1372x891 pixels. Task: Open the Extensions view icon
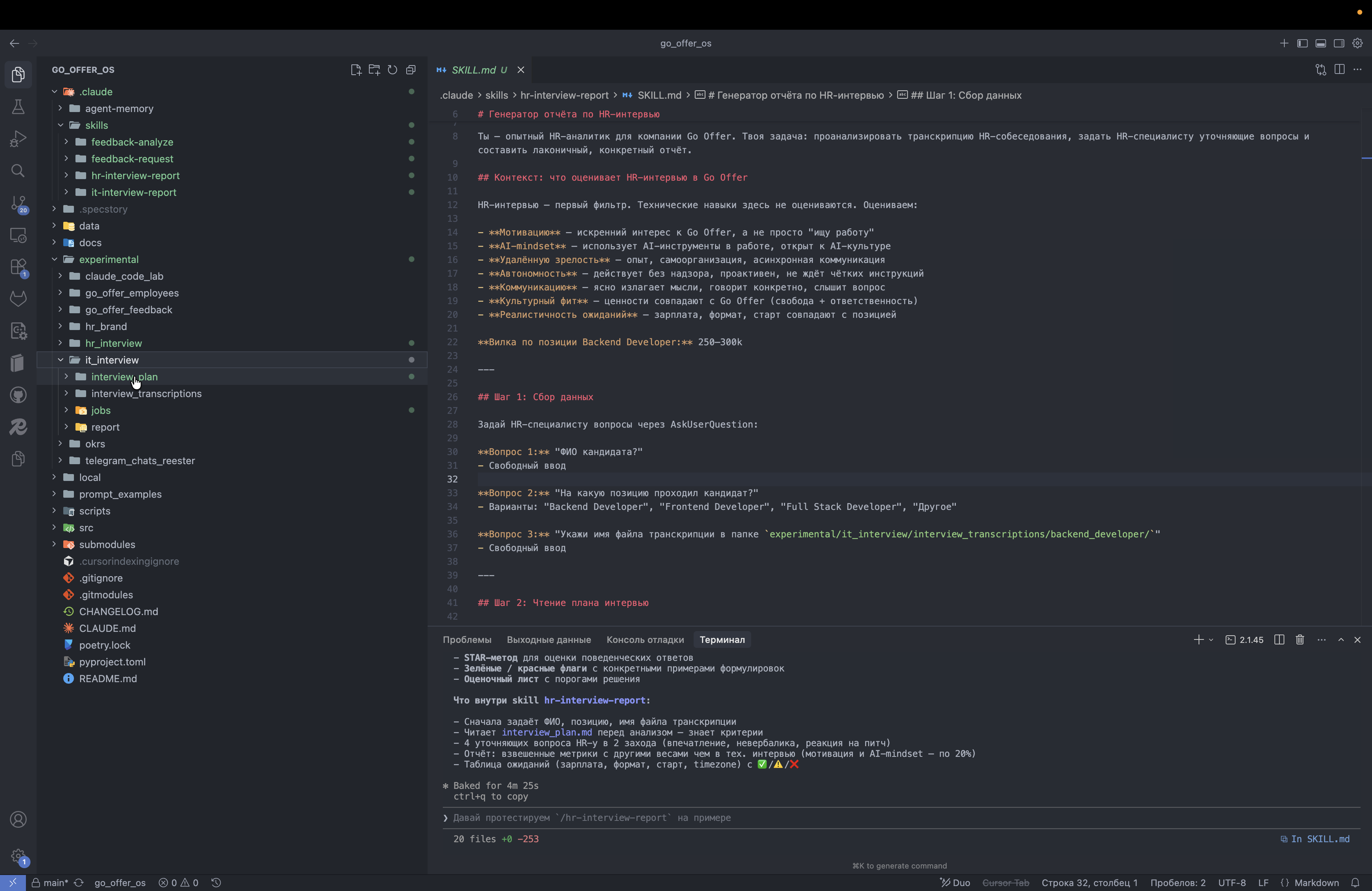(18, 267)
